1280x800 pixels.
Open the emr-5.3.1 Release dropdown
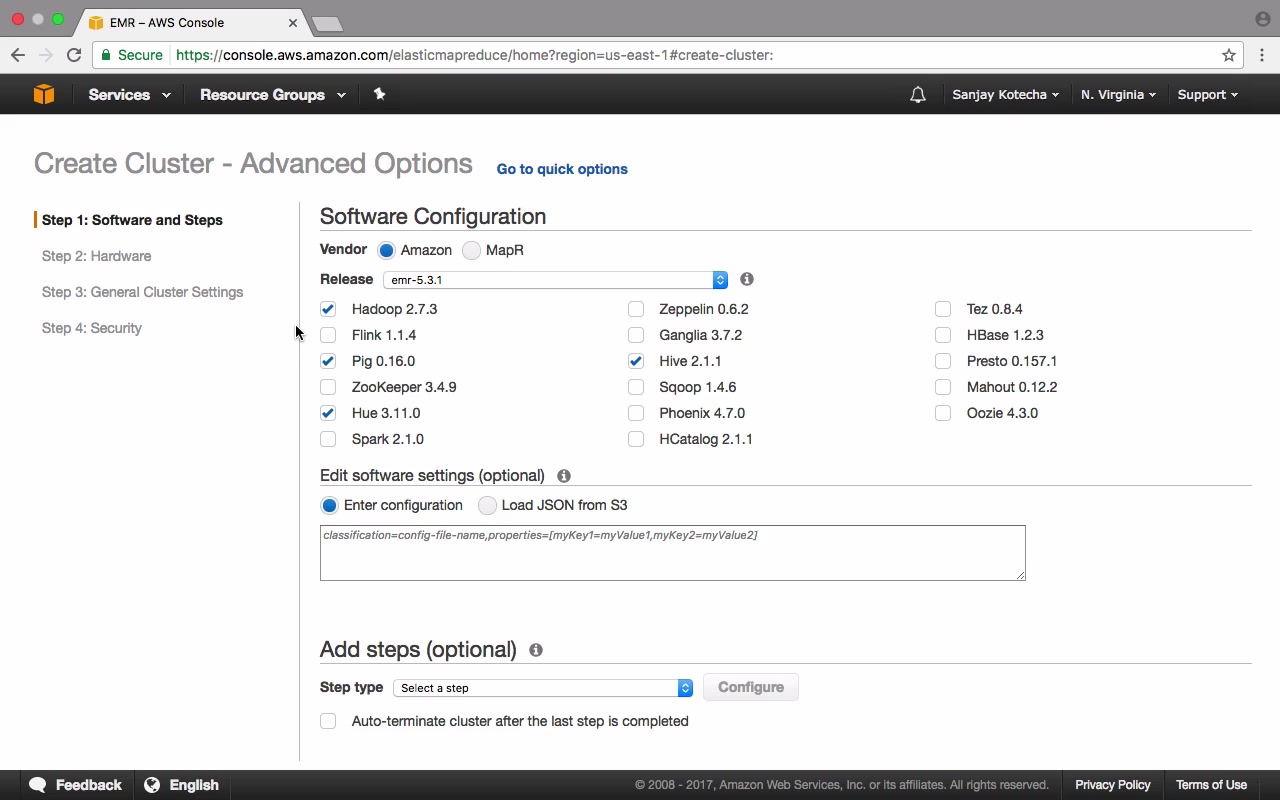point(555,280)
